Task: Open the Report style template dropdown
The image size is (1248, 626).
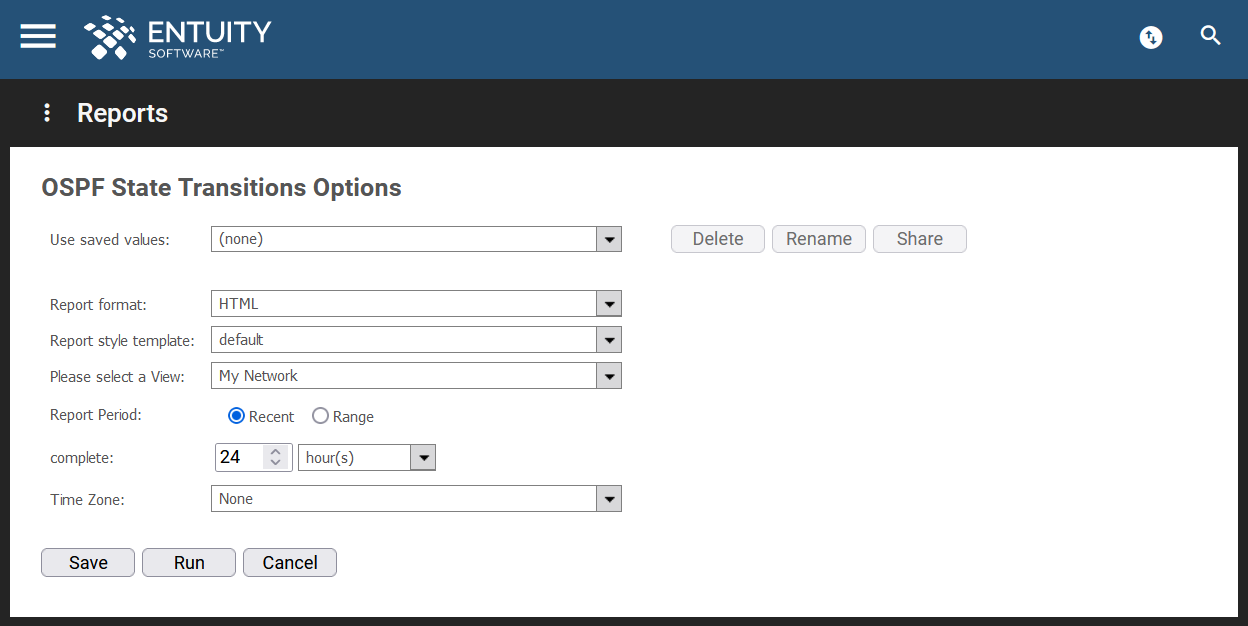Action: (416, 340)
